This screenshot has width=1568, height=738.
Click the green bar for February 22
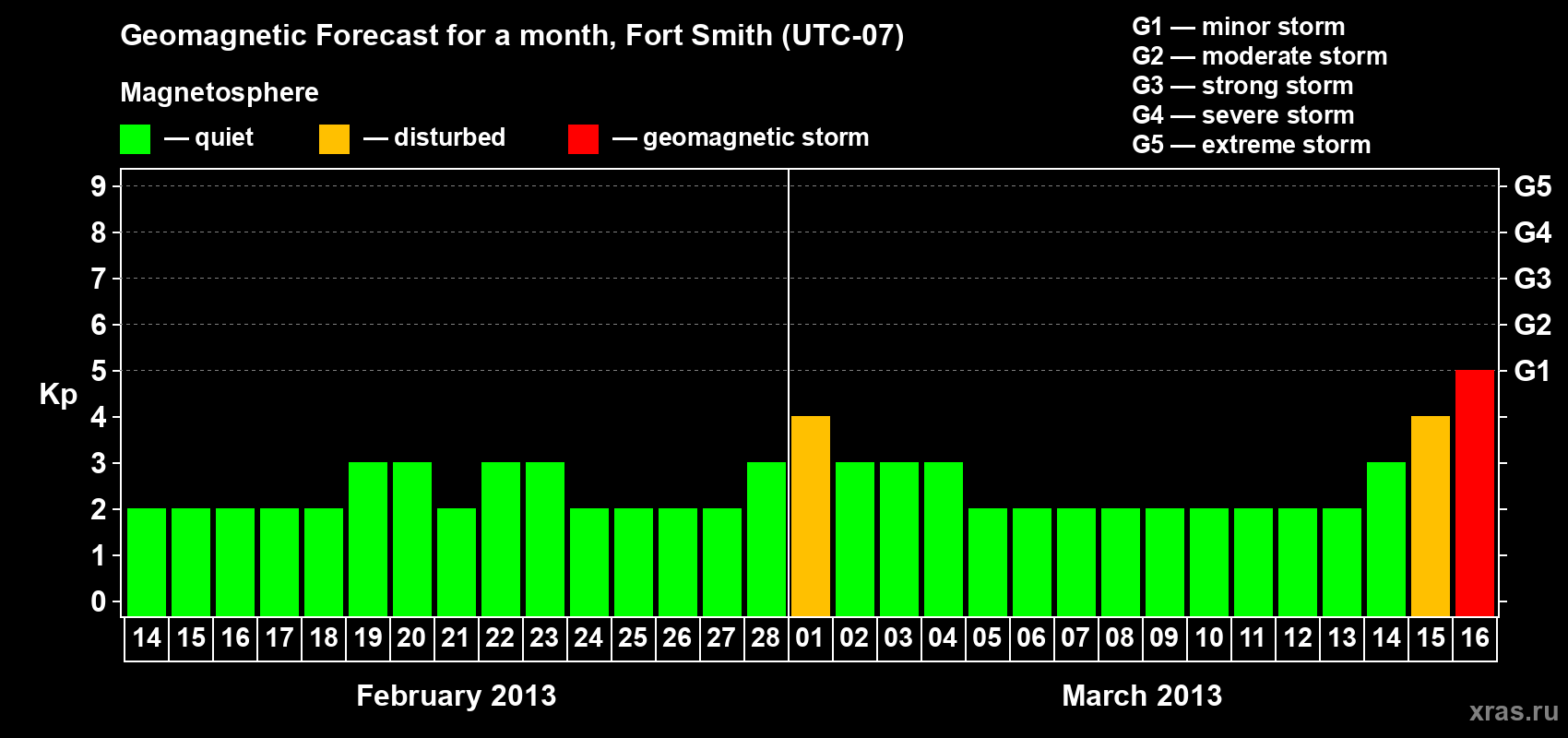click(x=501, y=539)
